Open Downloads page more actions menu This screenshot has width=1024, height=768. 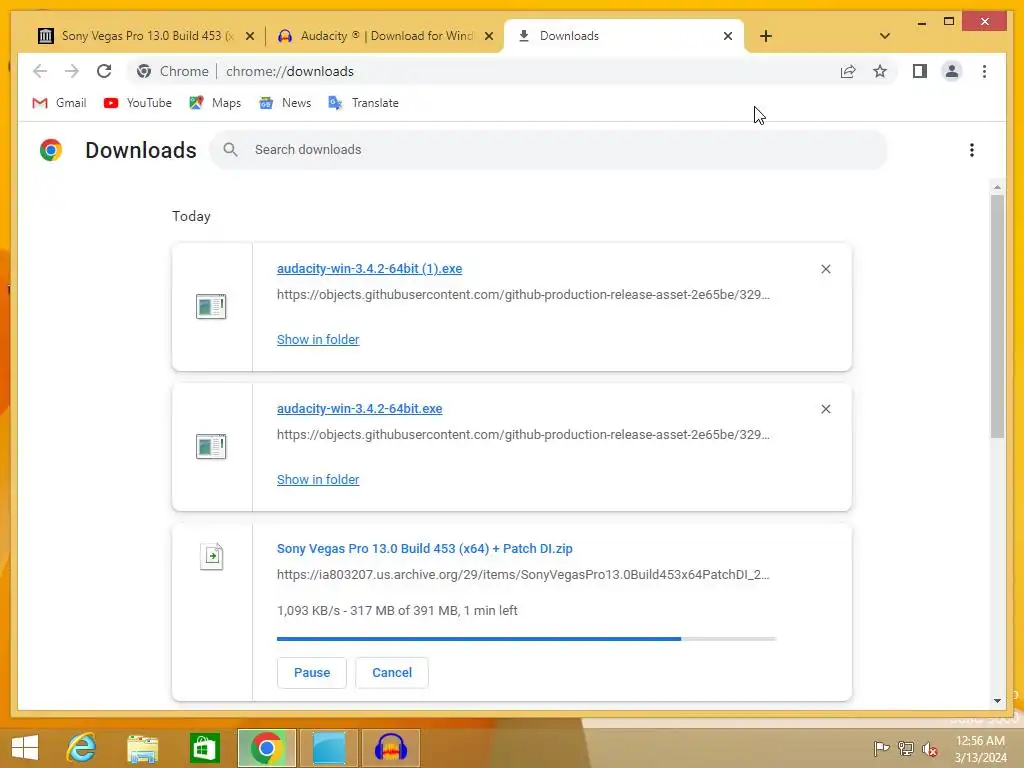(x=972, y=150)
